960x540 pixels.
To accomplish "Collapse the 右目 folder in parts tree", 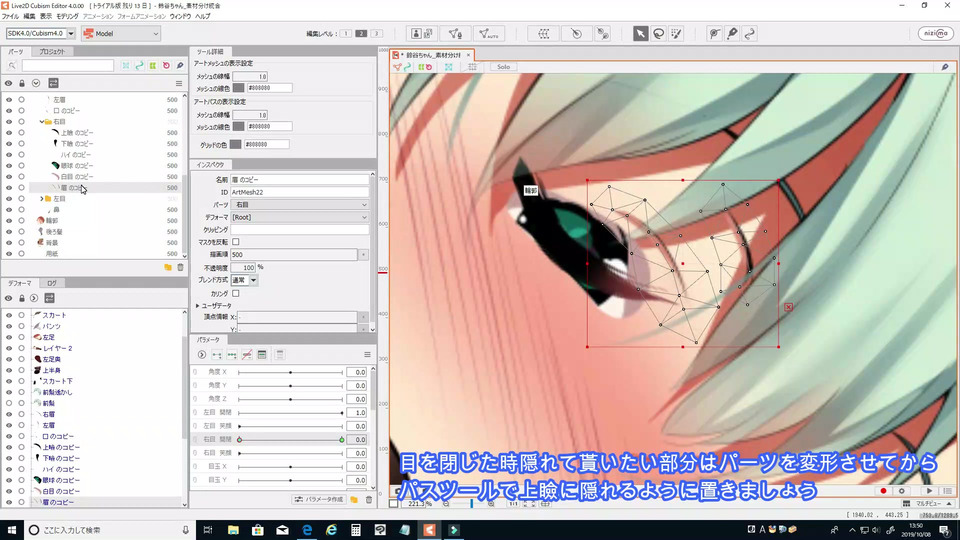I will pyautogui.click(x=42, y=122).
